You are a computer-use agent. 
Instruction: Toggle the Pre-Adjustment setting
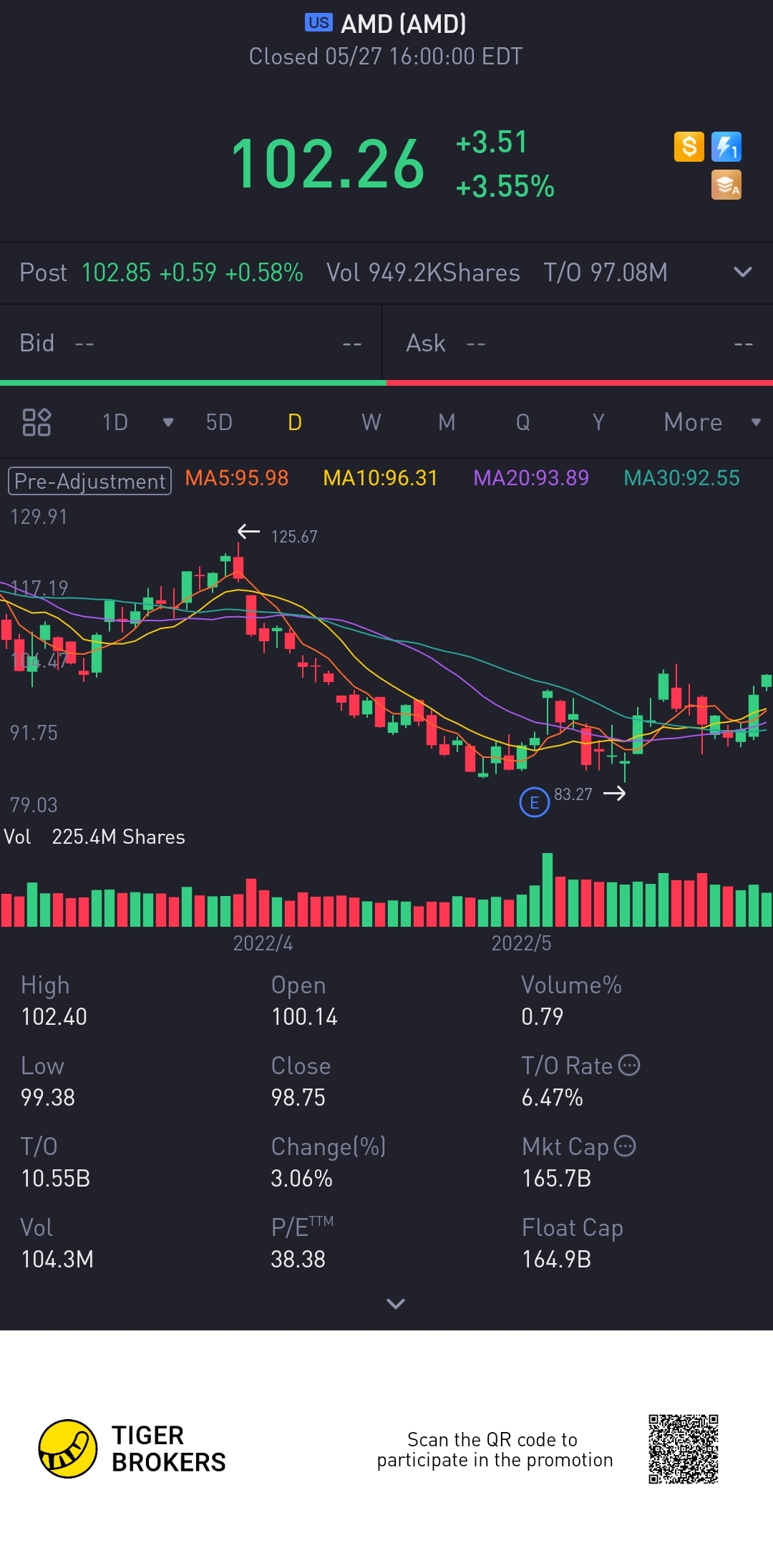coord(89,481)
